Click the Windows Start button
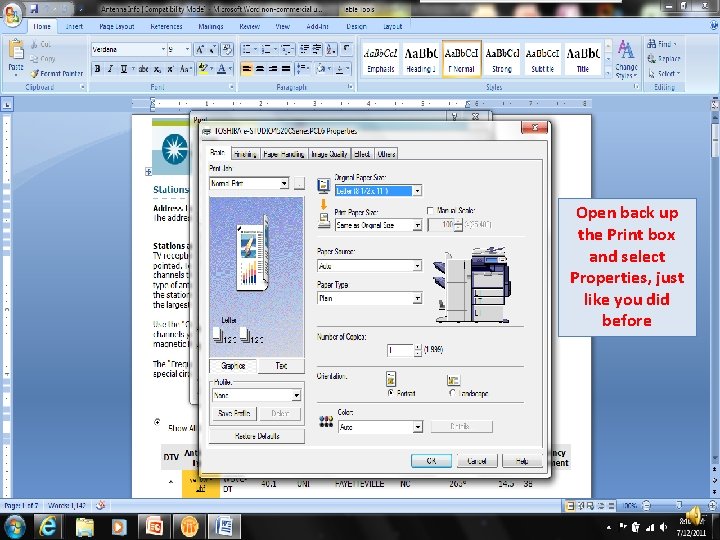The width and height of the screenshot is (720, 540). [15, 527]
